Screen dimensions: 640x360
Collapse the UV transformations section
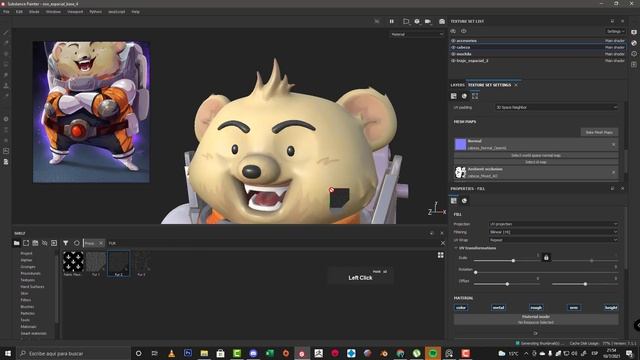456,248
